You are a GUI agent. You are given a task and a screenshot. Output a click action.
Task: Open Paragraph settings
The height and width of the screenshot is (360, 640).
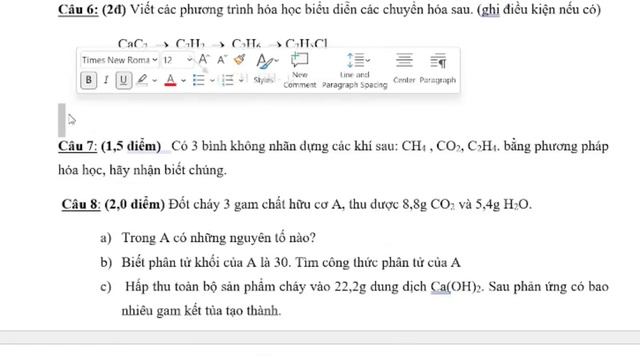438,68
